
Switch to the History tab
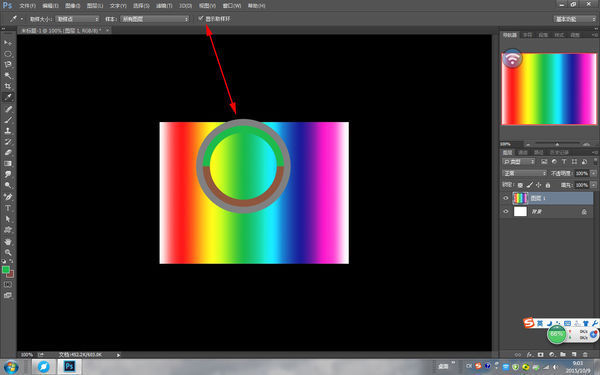point(559,152)
